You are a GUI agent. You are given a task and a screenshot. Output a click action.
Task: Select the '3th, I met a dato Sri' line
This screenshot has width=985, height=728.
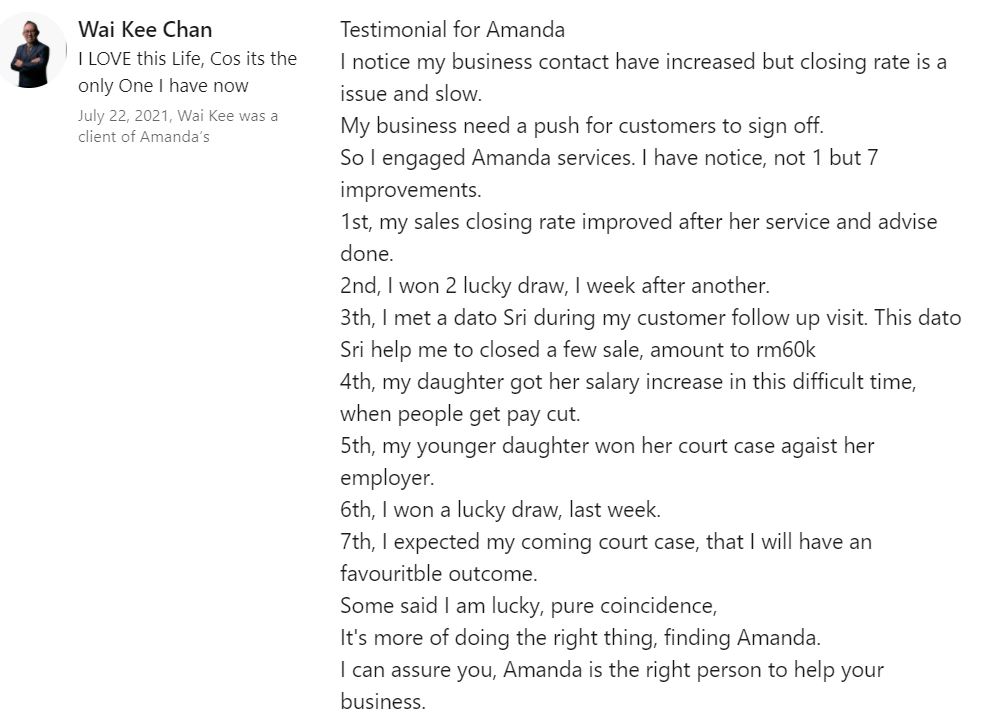point(650,317)
